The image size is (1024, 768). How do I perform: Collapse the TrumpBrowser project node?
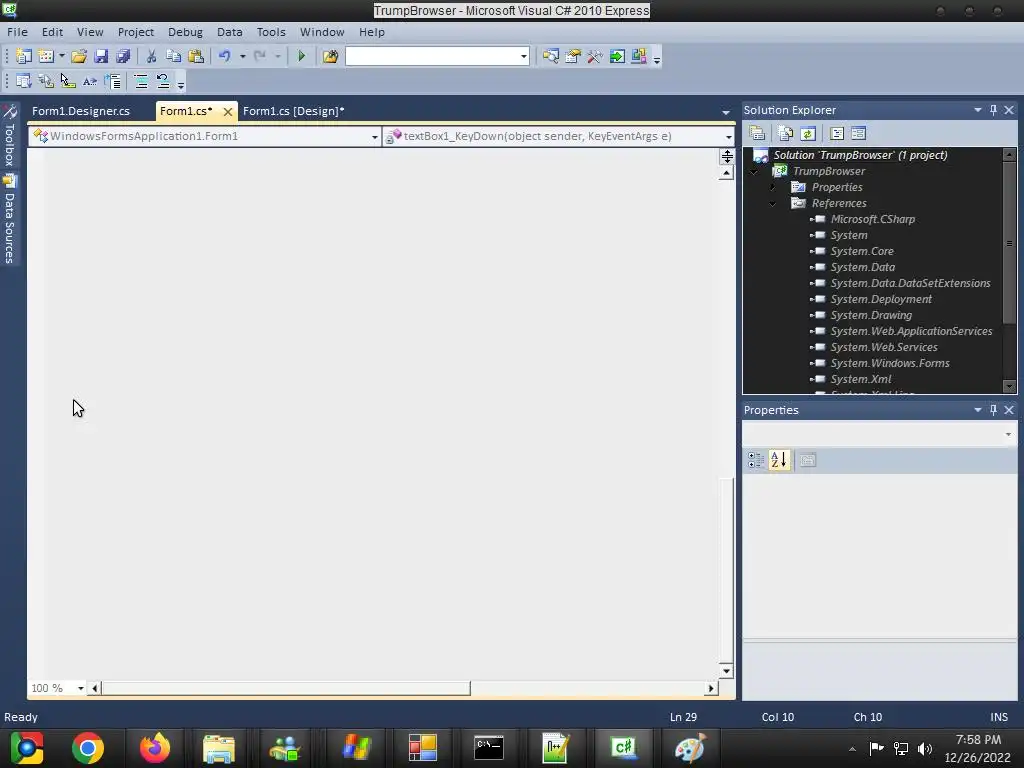[754, 171]
